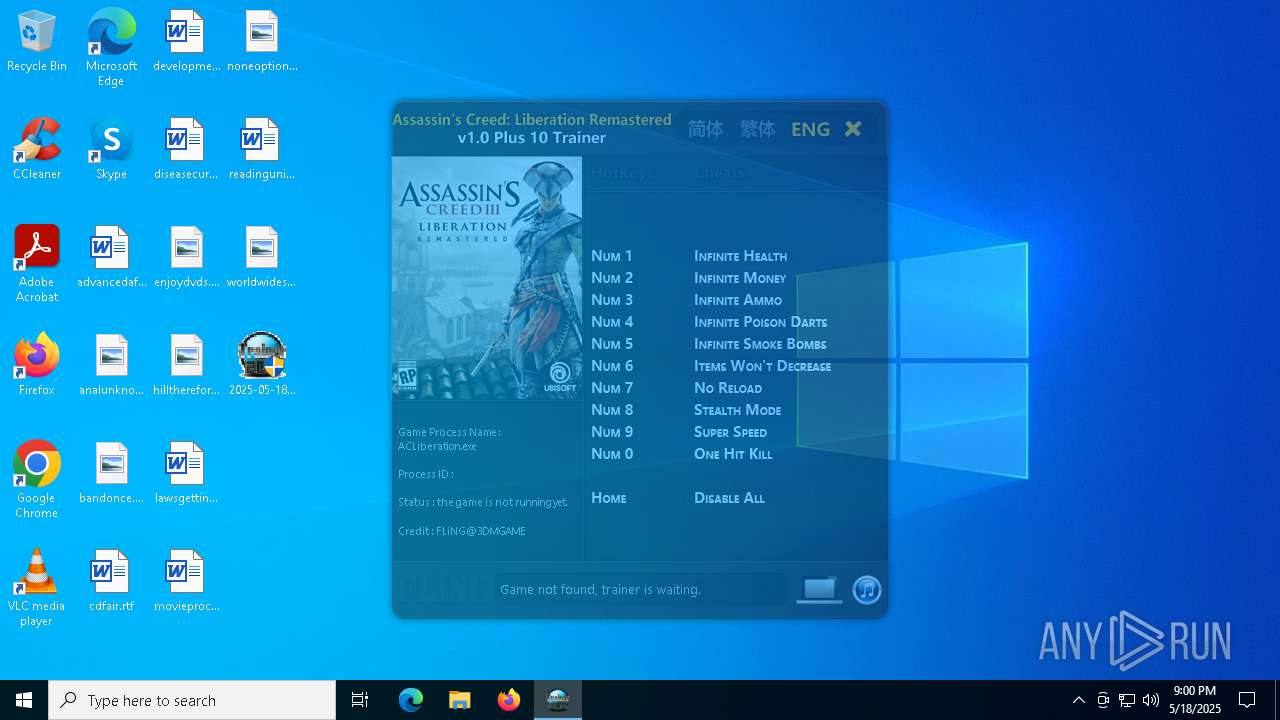1280x720 pixels.
Task: Open Task View on taskbar
Action: (x=360, y=700)
